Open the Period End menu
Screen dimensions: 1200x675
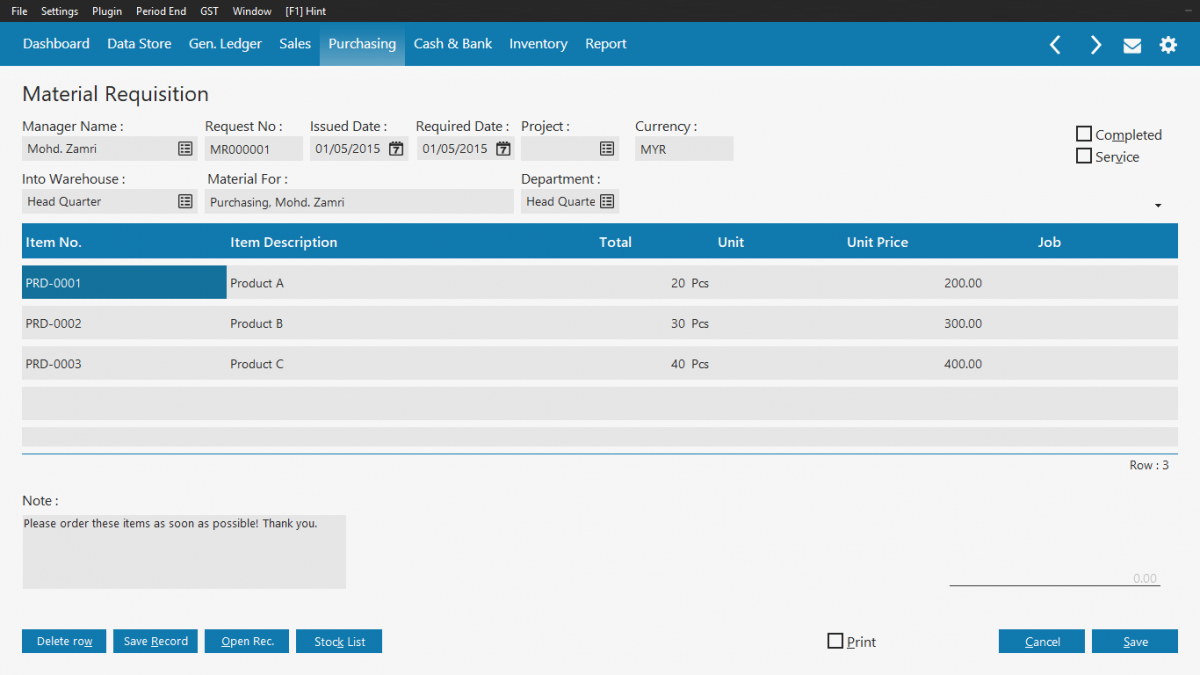(161, 11)
